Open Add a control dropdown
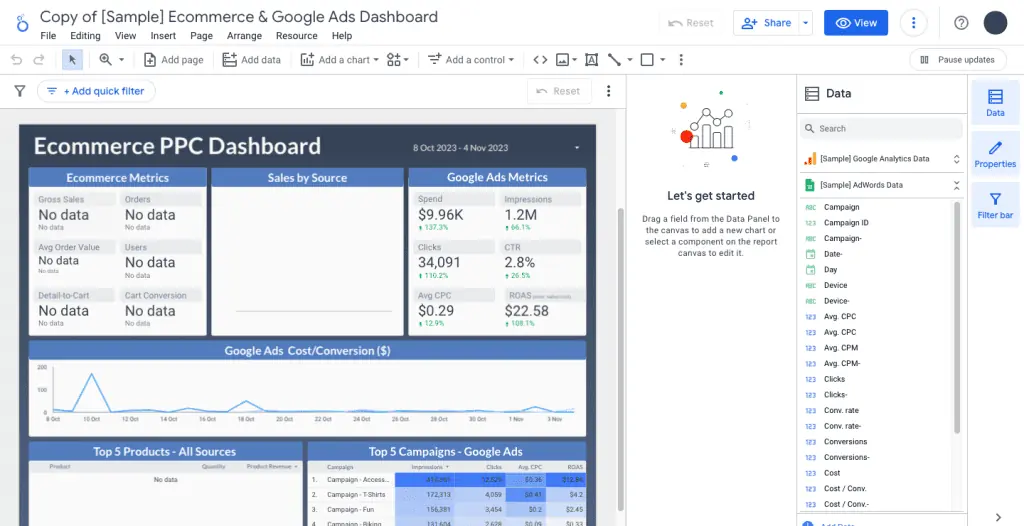 [x=471, y=59]
